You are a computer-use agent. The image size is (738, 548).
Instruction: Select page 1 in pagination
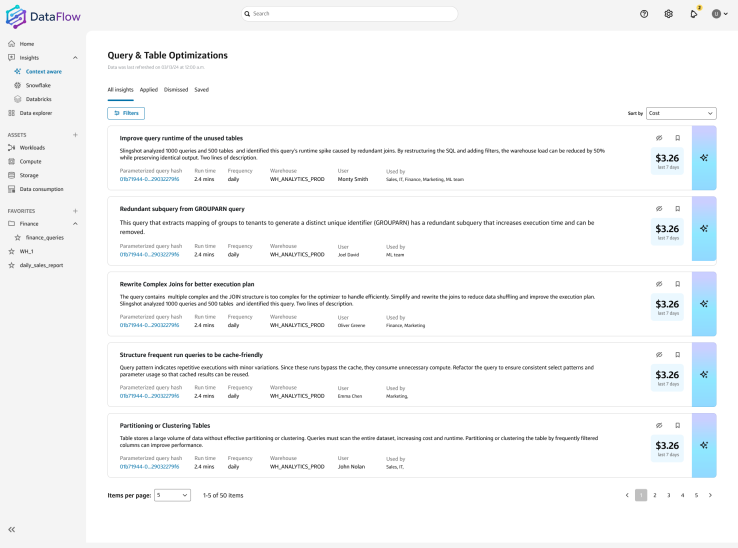641,495
